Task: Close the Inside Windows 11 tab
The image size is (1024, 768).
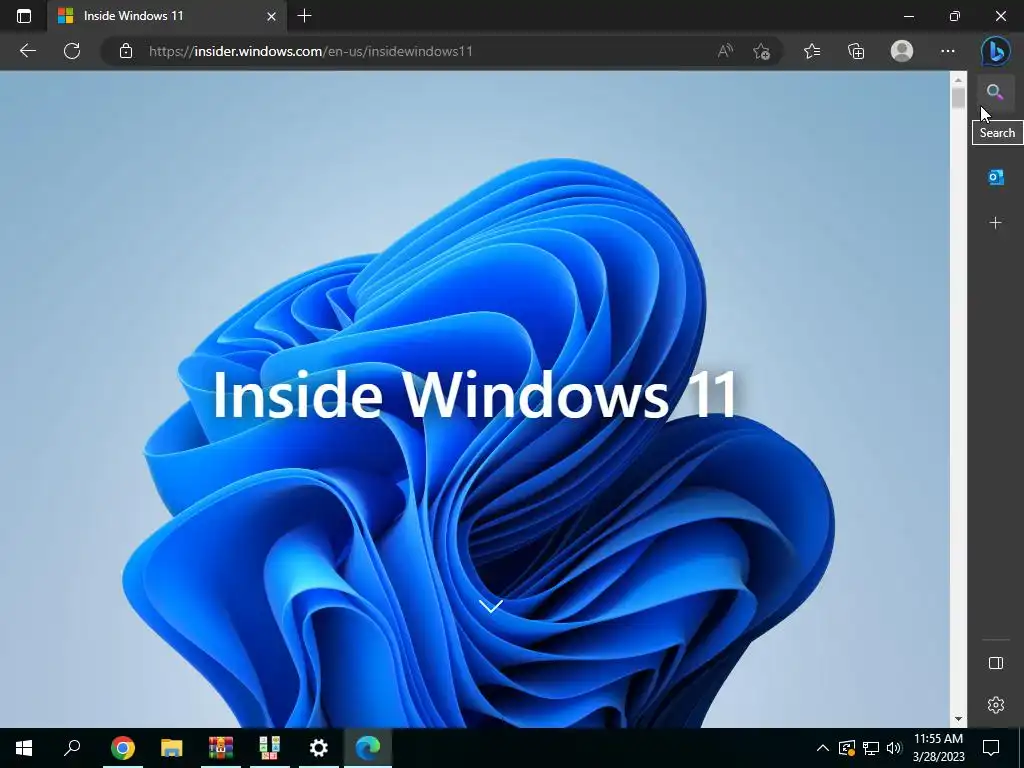Action: 271,16
